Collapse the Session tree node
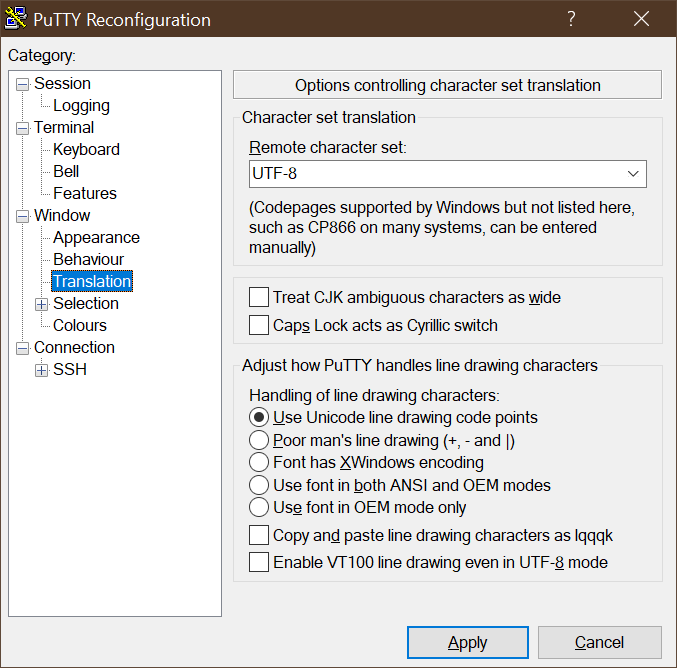Screen dimensions: 677x668 pyautogui.click(x=22, y=84)
